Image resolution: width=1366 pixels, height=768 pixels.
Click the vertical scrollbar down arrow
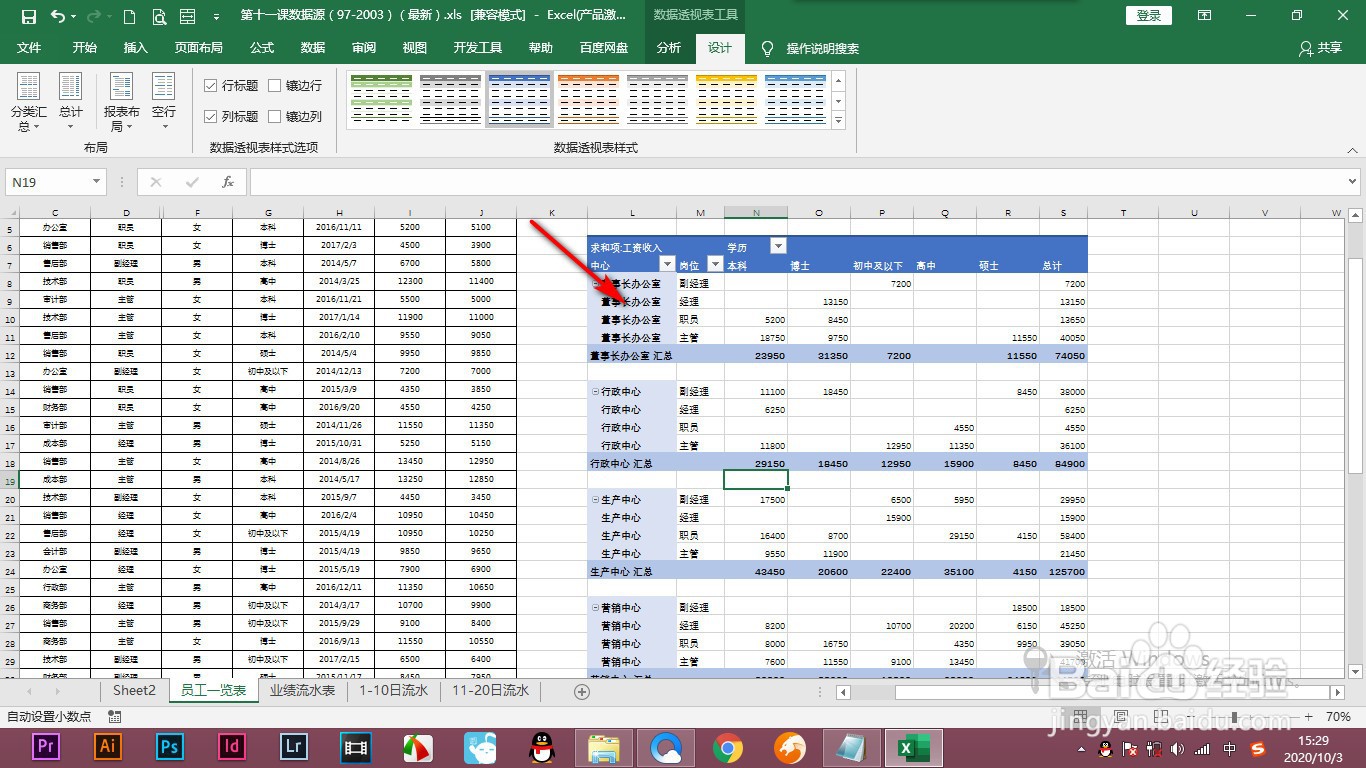(x=1356, y=670)
